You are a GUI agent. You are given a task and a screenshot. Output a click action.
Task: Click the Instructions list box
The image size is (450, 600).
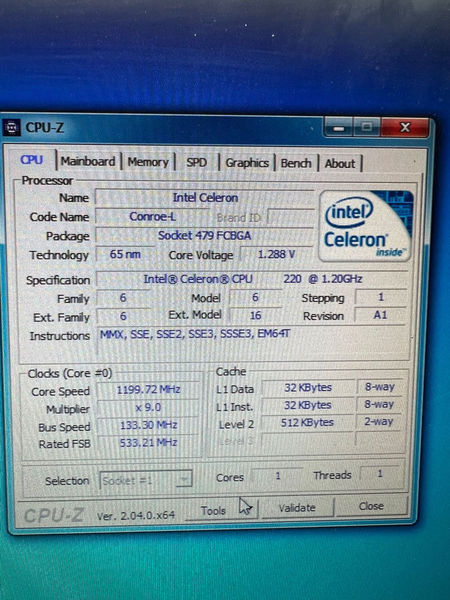coord(254,342)
